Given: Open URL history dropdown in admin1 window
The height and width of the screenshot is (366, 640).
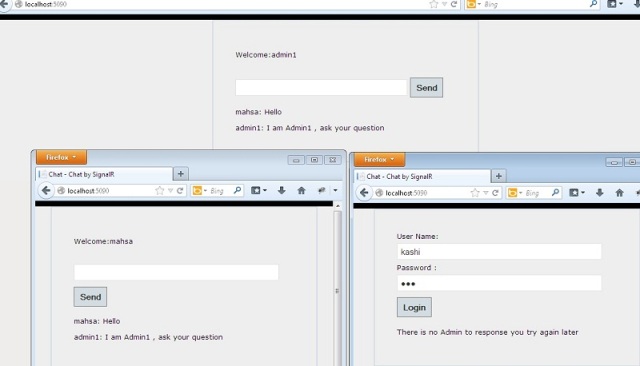Looking at the screenshot, I should [444, 4].
